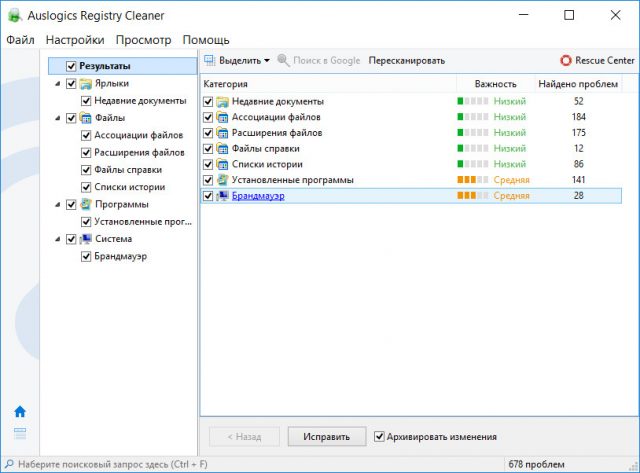
Task: Open the Брандмауэр link in results
Action: (258, 196)
